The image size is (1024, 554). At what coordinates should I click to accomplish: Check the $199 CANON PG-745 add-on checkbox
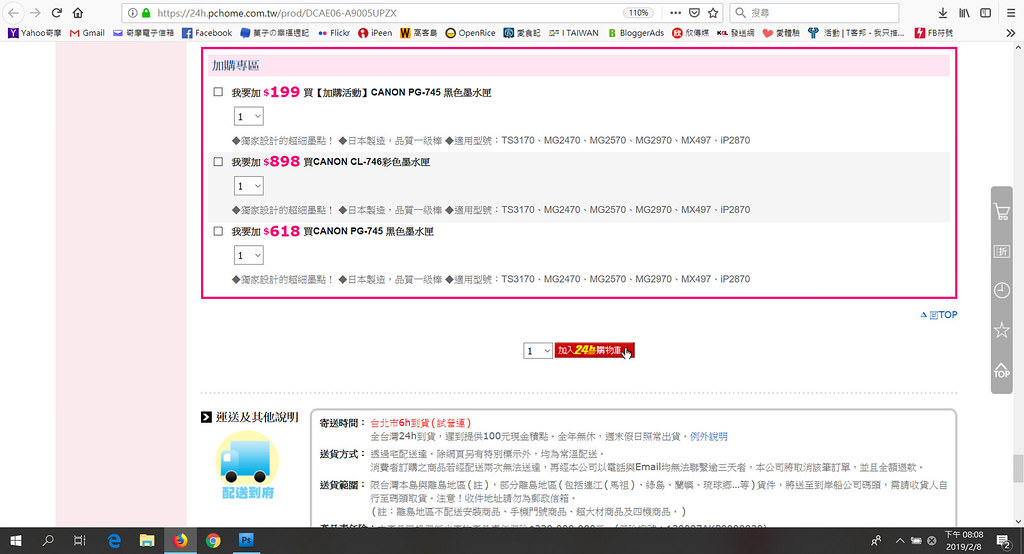click(218, 92)
